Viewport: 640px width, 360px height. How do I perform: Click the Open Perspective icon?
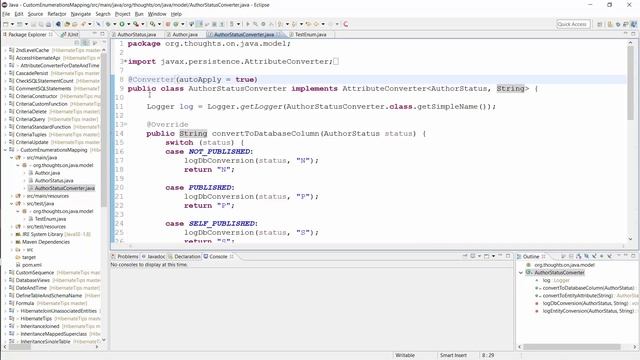pos(600,24)
